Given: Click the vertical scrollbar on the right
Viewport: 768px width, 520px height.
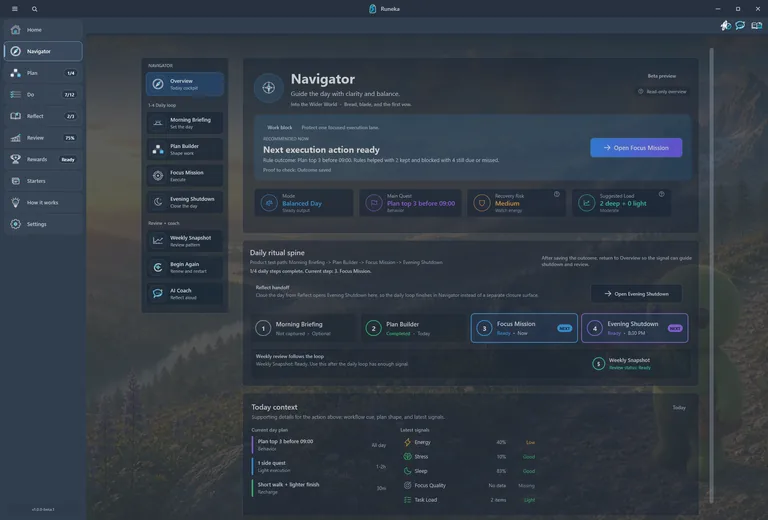Looking at the screenshot, I should pos(711,276).
